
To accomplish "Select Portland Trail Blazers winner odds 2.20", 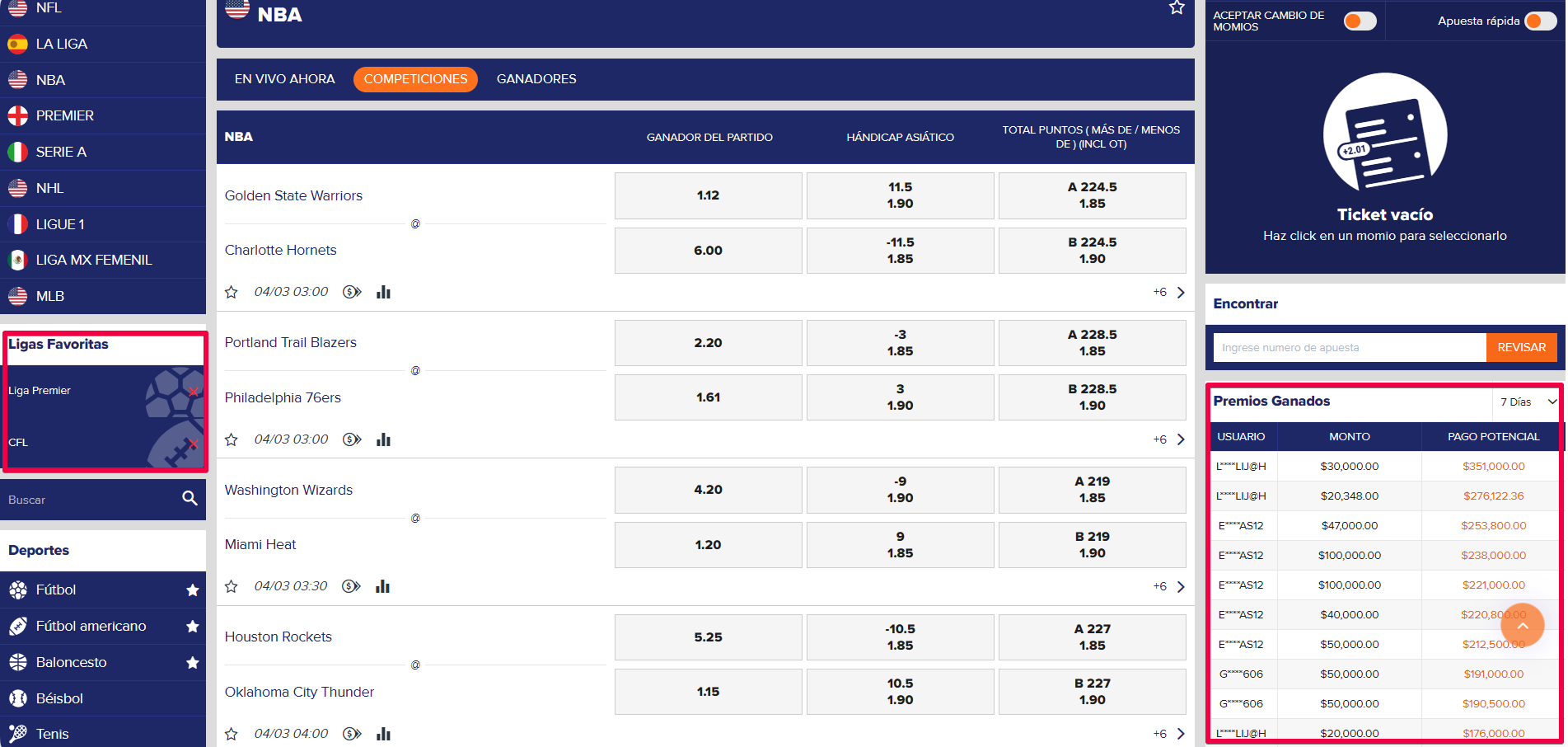I will [708, 343].
